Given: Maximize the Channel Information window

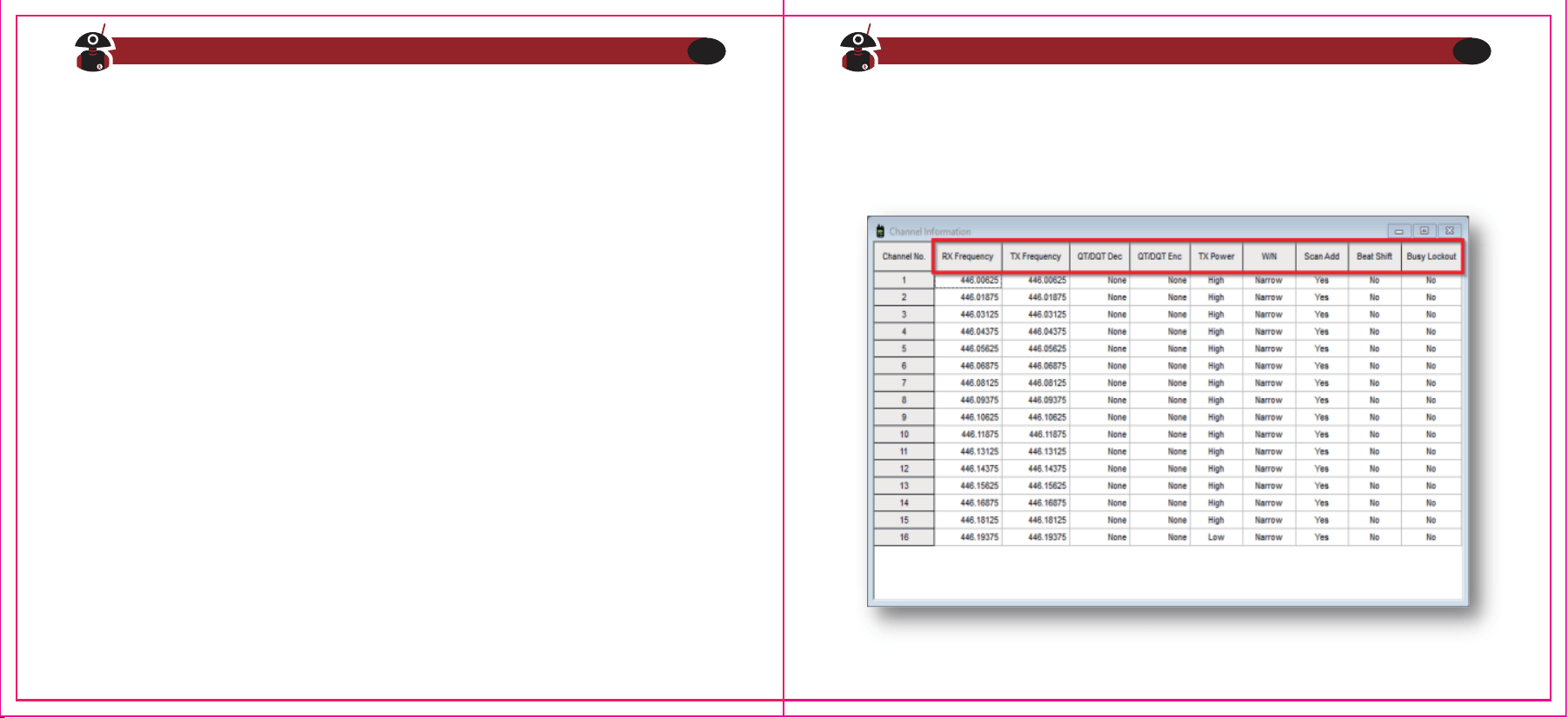Looking at the screenshot, I should coord(1424,231).
